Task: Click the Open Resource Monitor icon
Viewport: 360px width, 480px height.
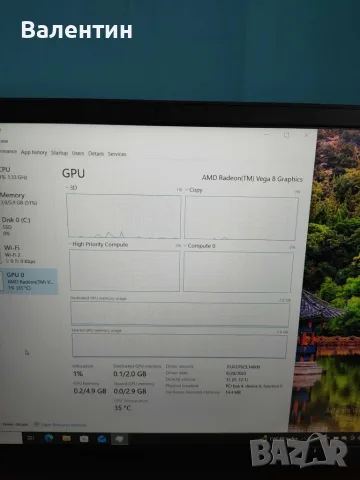Action: click(x=37, y=424)
